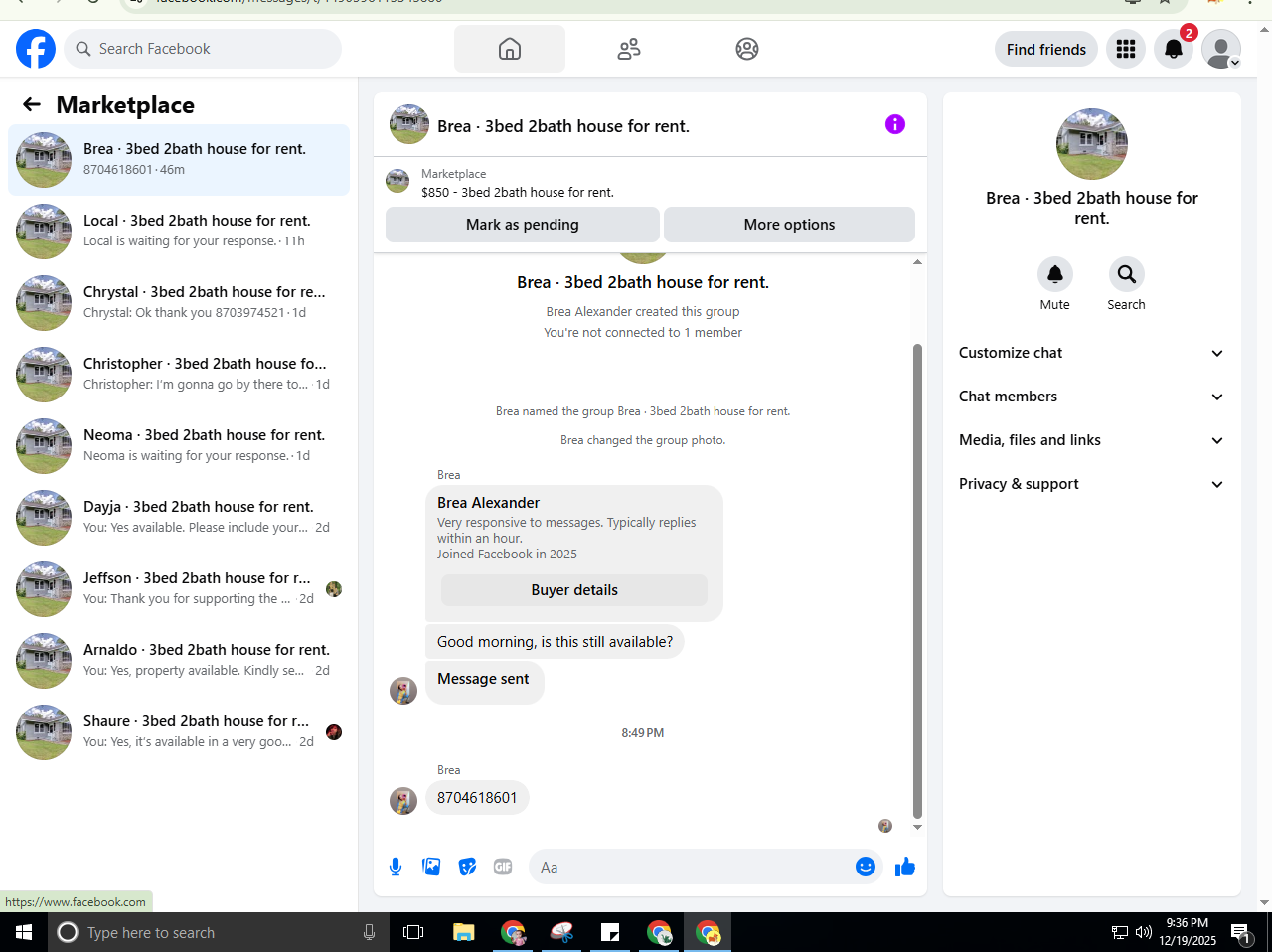
Task: Choose a GIF icon
Action: [503, 867]
